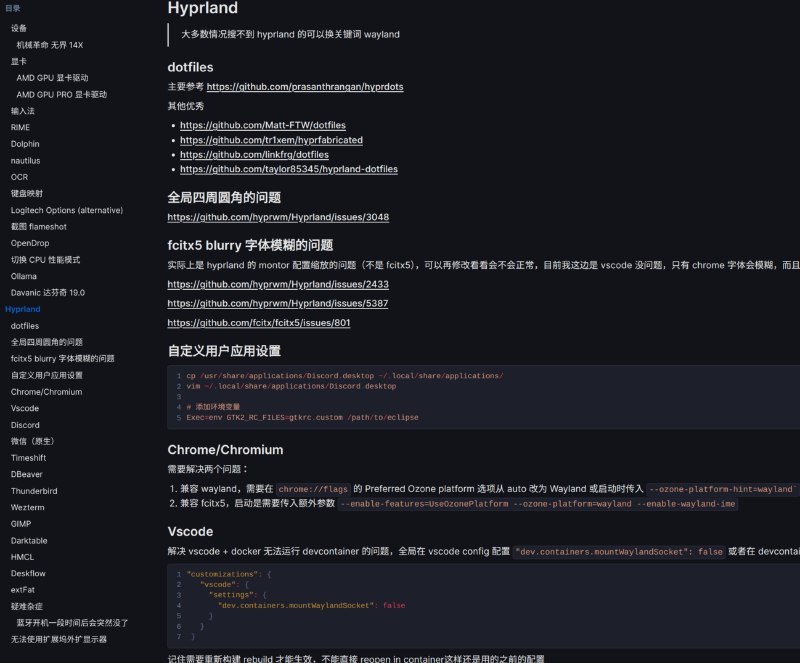Open HMCL in the table of contents
This screenshot has width=800, height=663.
[22, 557]
